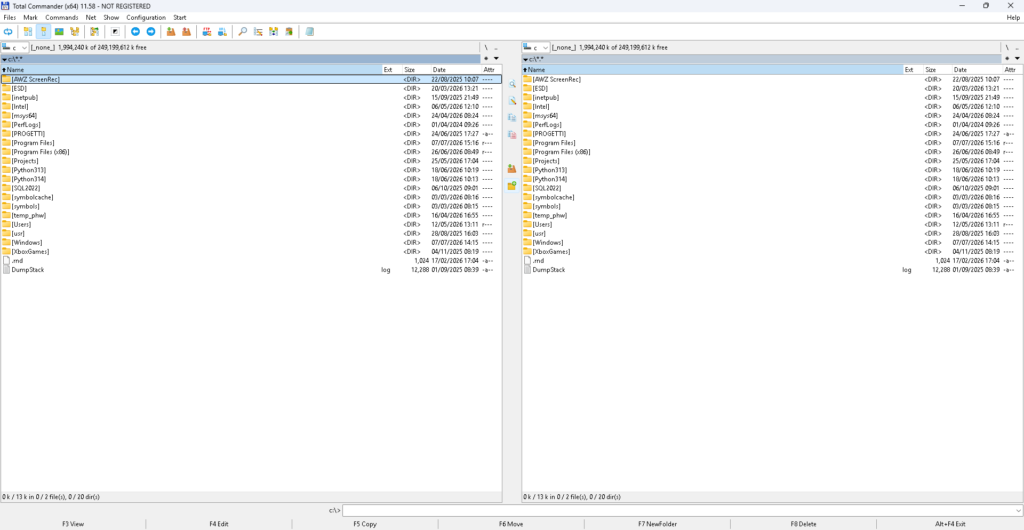Open the Help menu
Image resolution: width=1024 pixels, height=530 pixels.
point(1012,18)
